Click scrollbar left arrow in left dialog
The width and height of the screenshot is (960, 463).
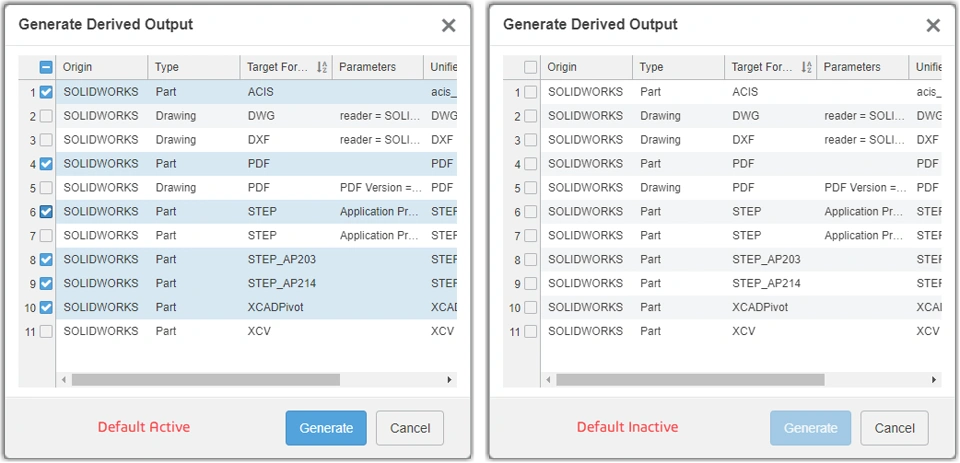[64, 380]
